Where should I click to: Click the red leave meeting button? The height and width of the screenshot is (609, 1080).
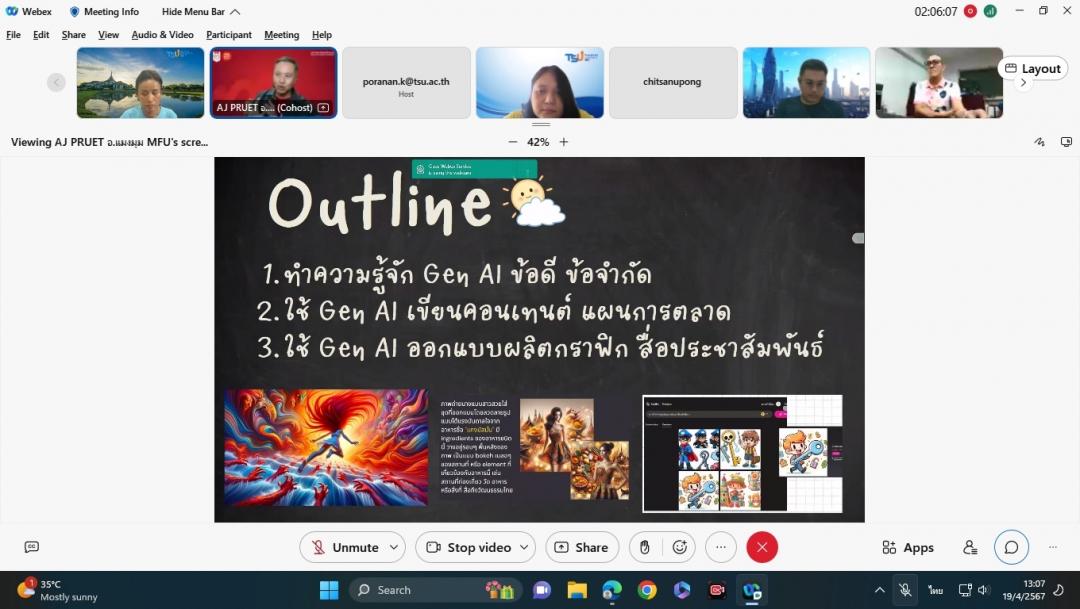tap(762, 547)
